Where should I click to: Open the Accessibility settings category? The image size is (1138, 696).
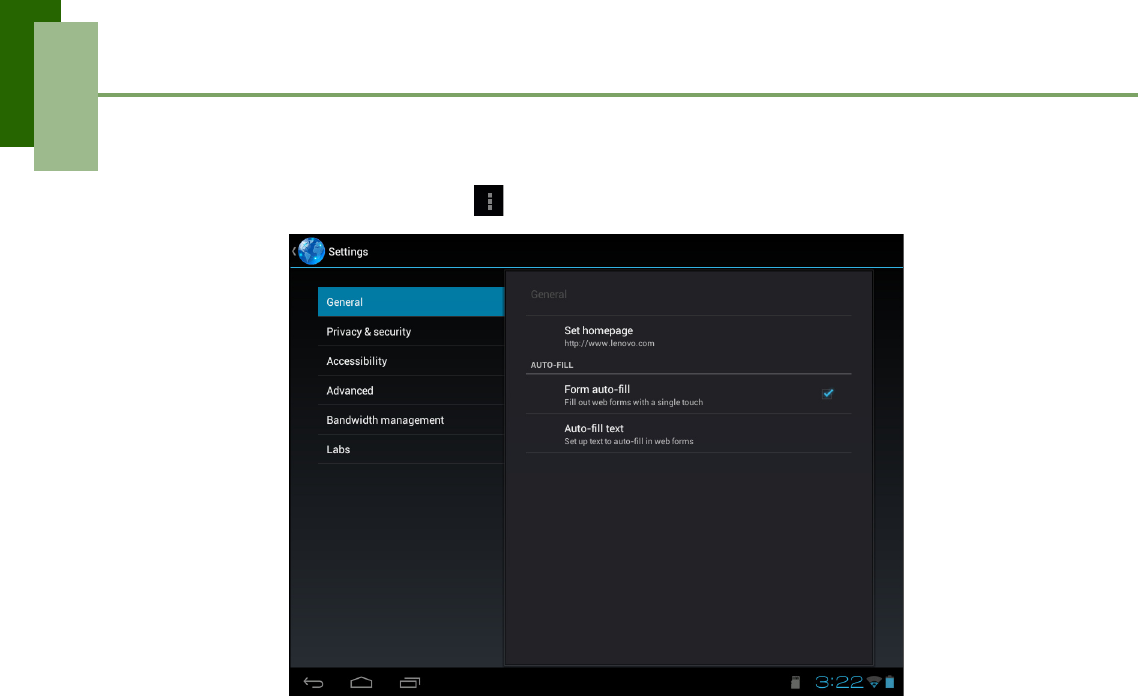click(411, 361)
